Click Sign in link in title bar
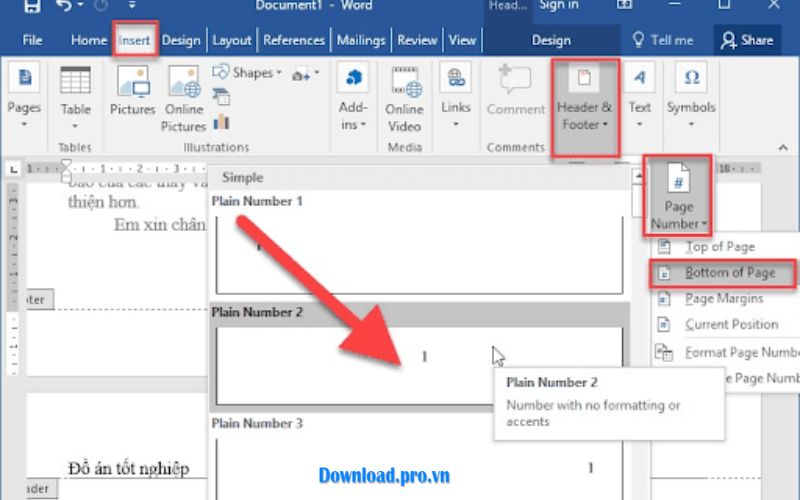 point(559,6)
